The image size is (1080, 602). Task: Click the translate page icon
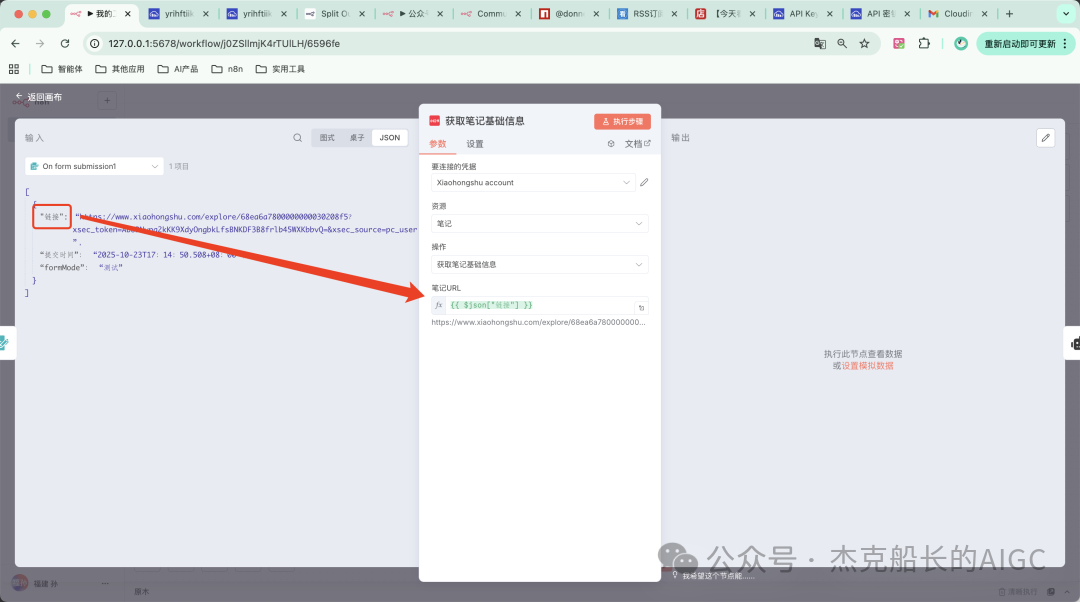(820, 43)
